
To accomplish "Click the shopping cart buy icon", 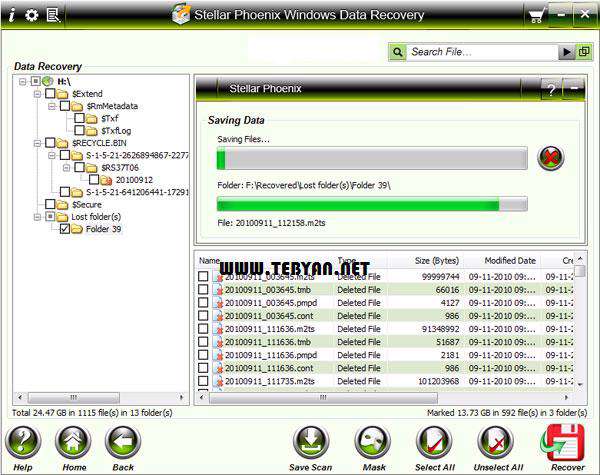I will 536,16.
